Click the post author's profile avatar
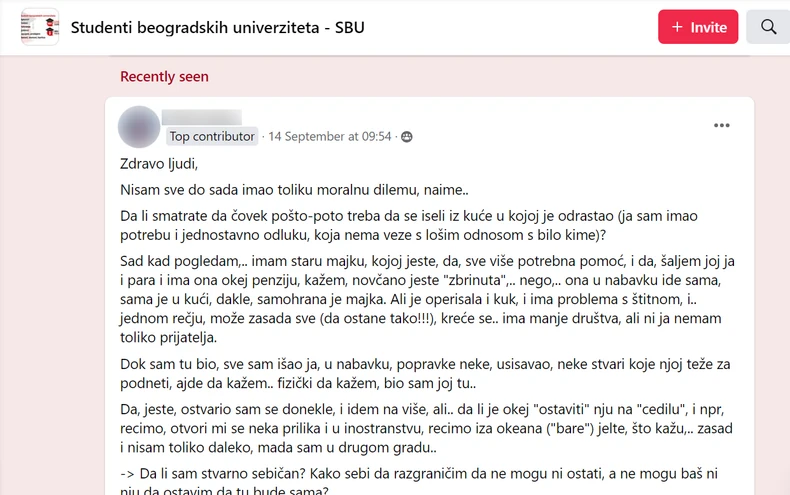The width and height of the screenshot is (790, 495). click(139, 127)
